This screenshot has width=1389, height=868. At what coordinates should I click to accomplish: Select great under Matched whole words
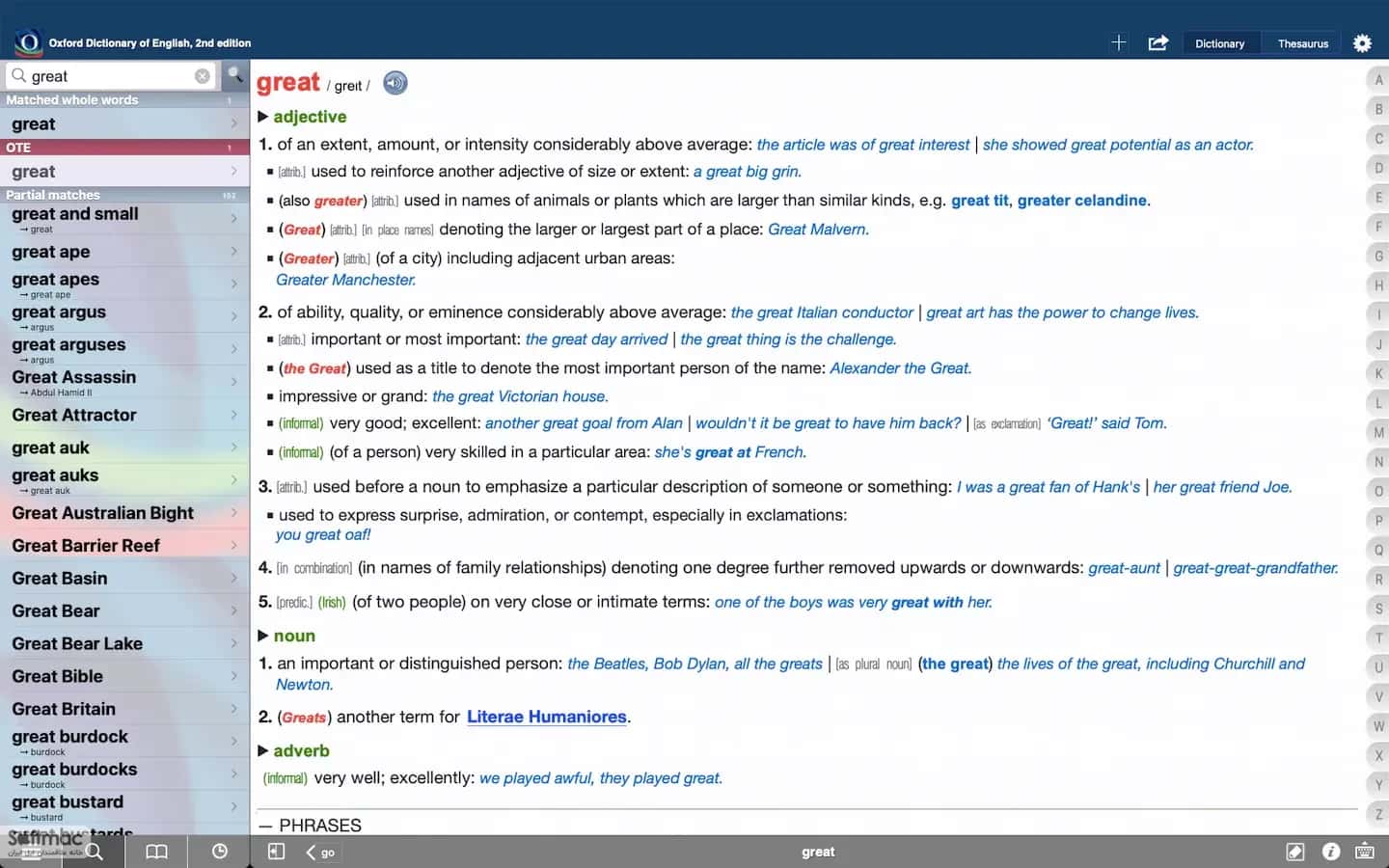click(x=124, y=124)
